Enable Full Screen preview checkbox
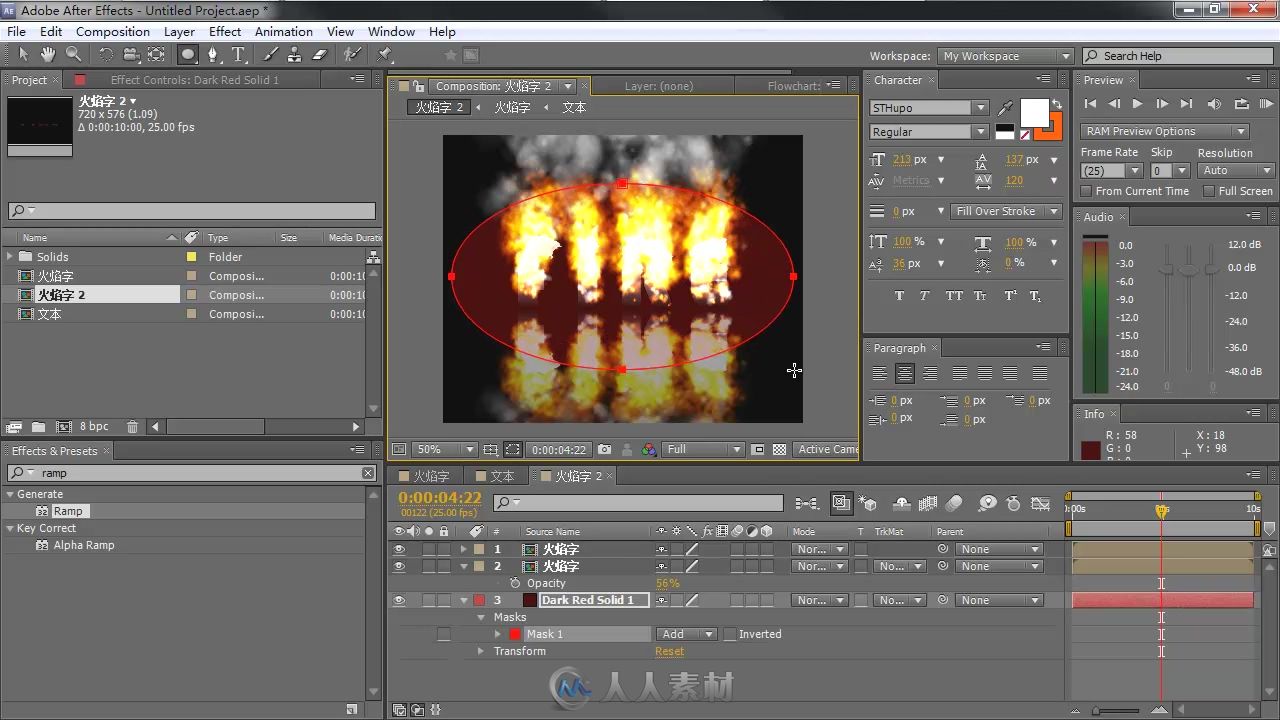This screenshot has width=1280, height=720. [x=1209, y=191]
